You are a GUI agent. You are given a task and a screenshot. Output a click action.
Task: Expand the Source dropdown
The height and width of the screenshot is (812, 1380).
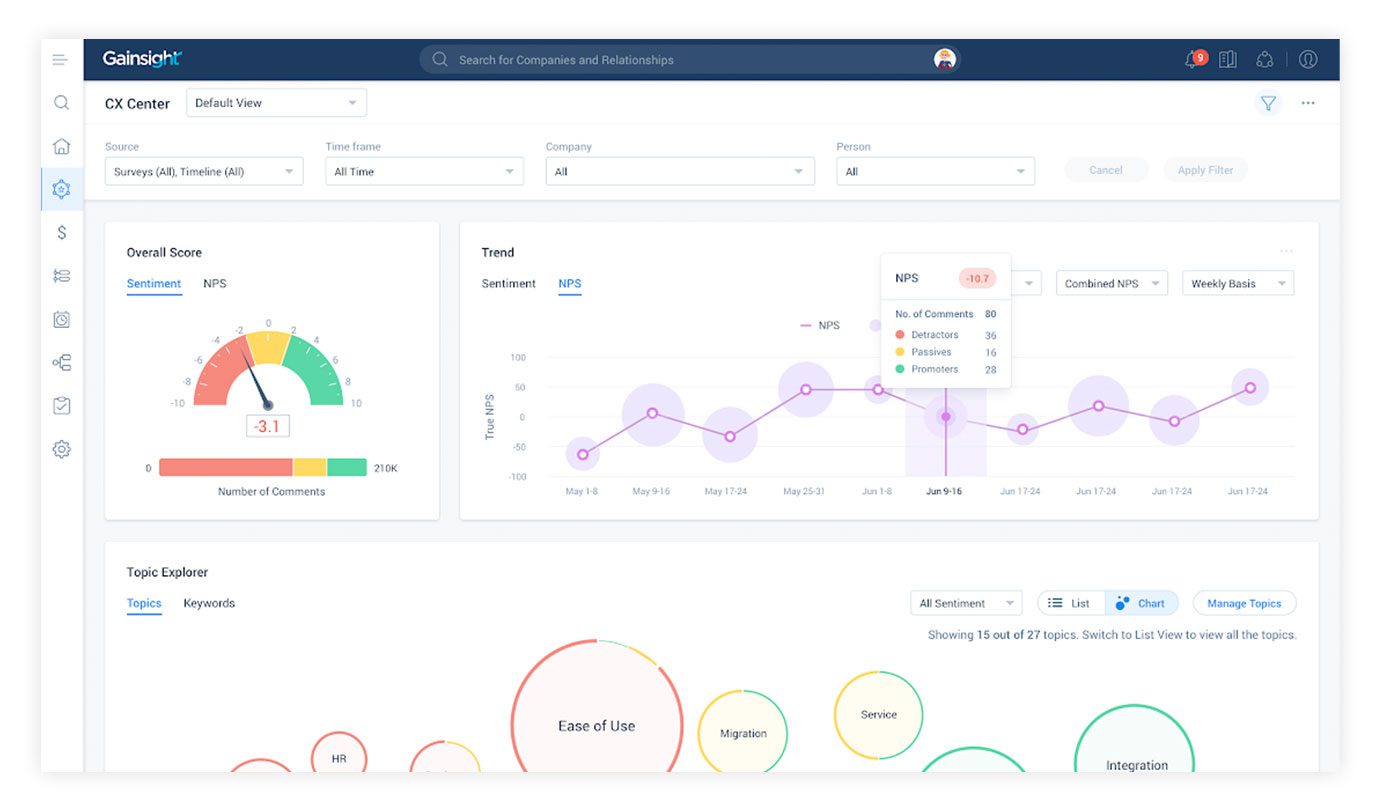click(204, 172)
